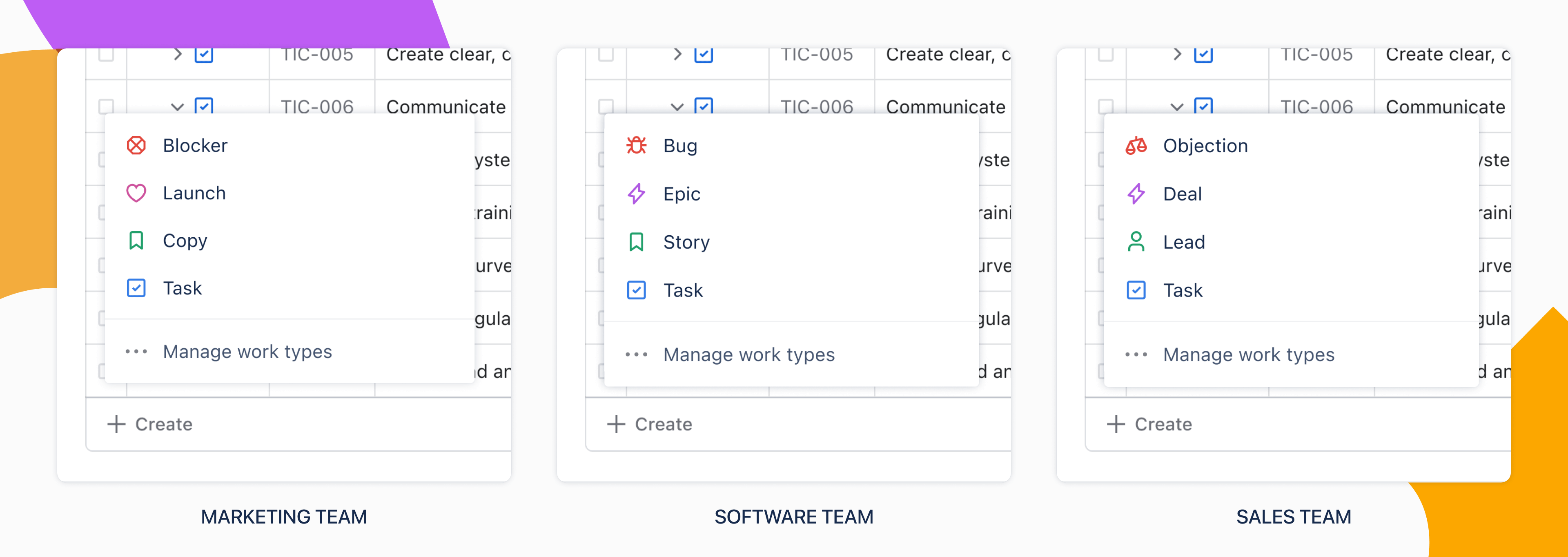Viewport: 1568px width, 557px height.
Task: Click the Task checkbox icon in Marketing menu
Action: click(136, 288)
